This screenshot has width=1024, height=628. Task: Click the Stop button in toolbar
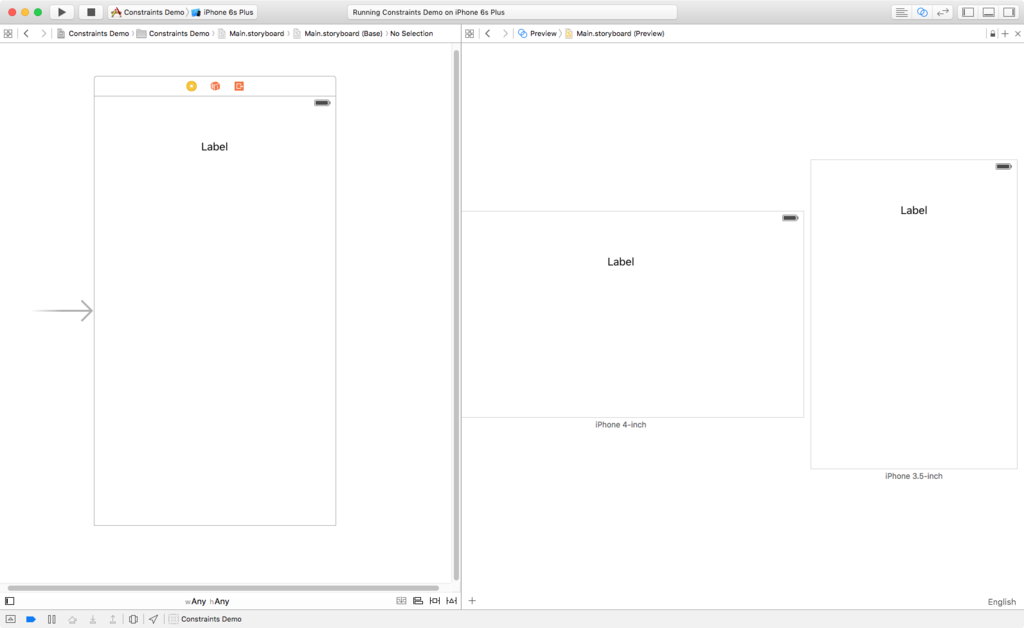(x=91, y=12)
